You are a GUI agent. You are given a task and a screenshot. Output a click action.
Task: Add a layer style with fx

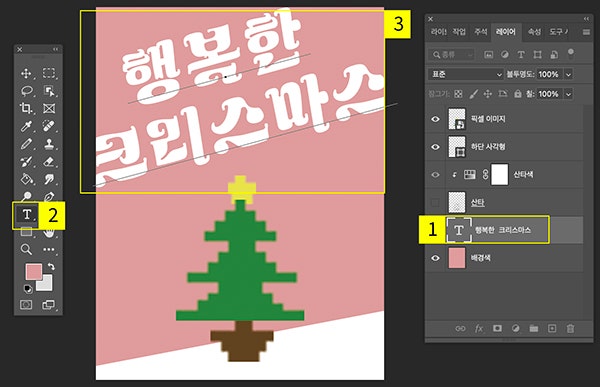(479, 328)
